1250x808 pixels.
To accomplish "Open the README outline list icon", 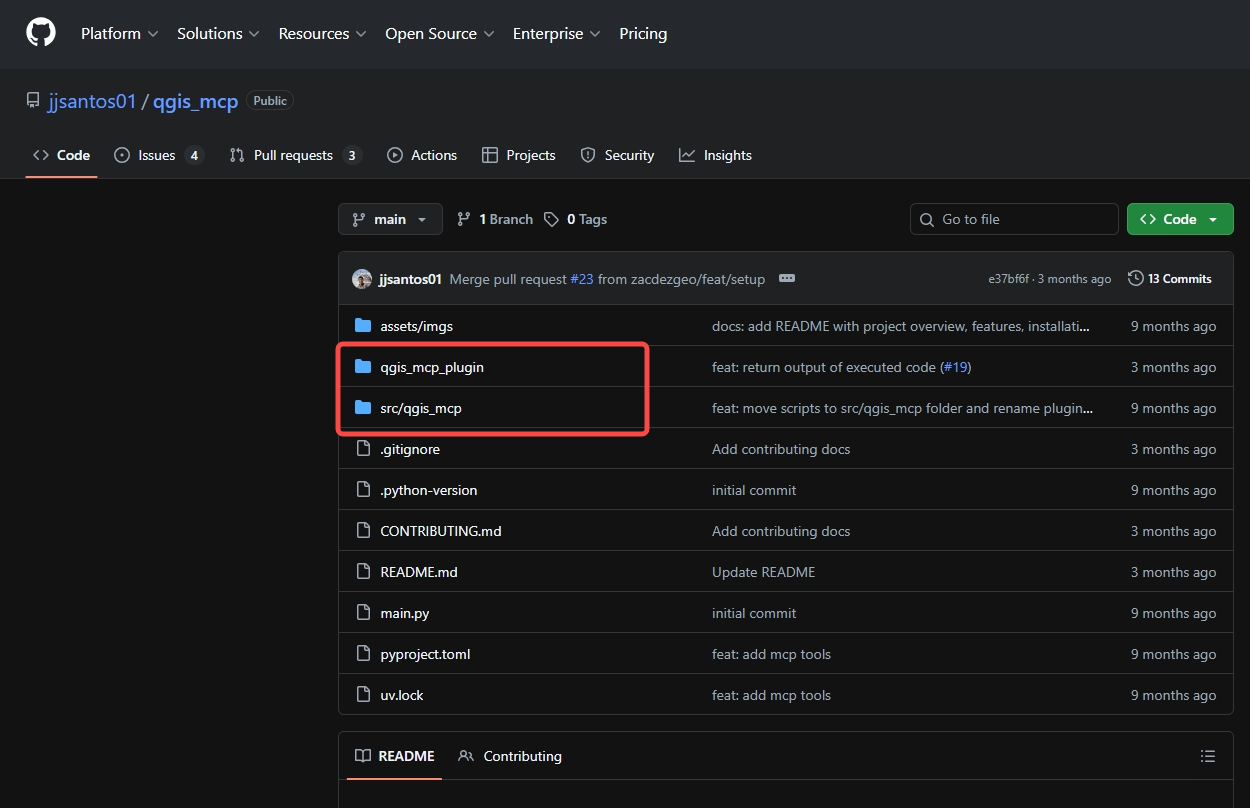I will (1208, 756).
